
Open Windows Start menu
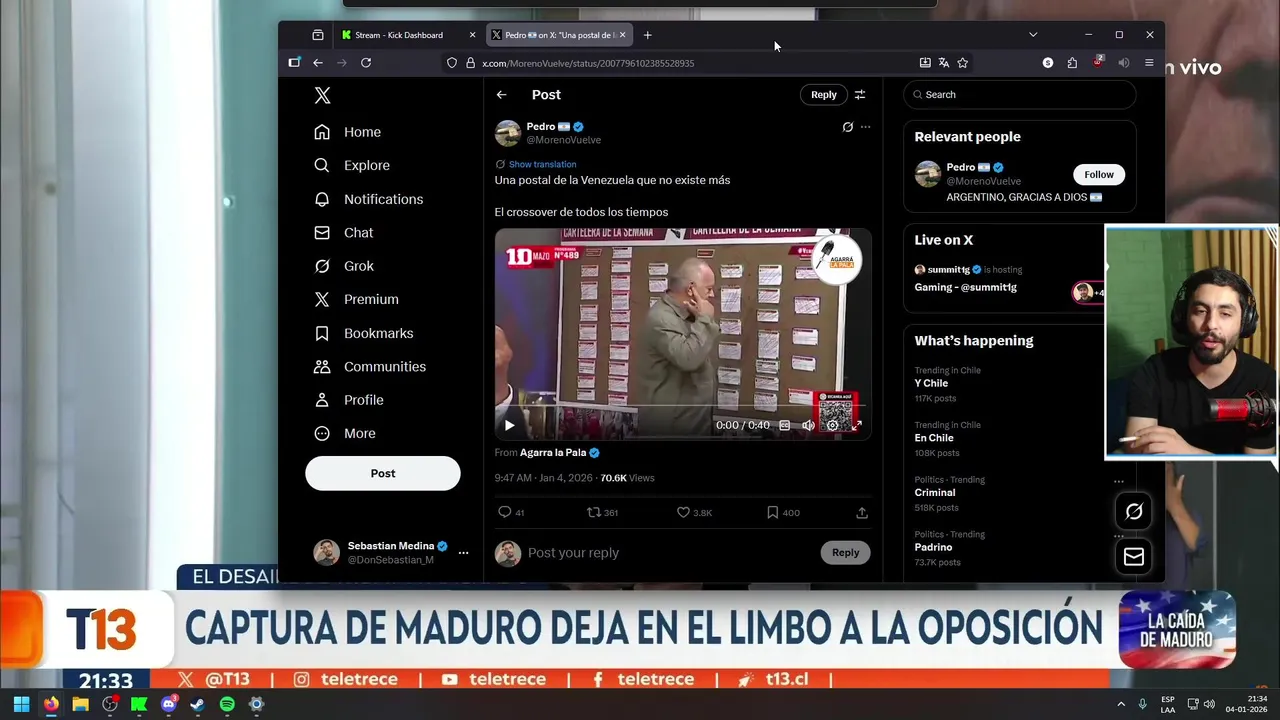[21, 704]
